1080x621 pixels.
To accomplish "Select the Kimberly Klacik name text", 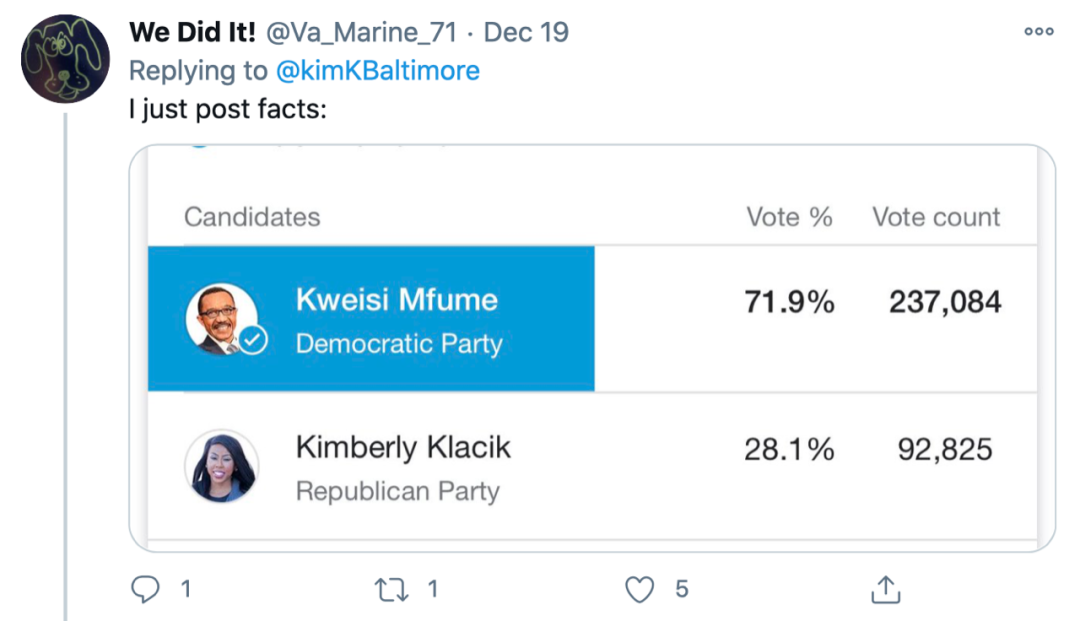I will pyautogui.click(x=403, y=447).
